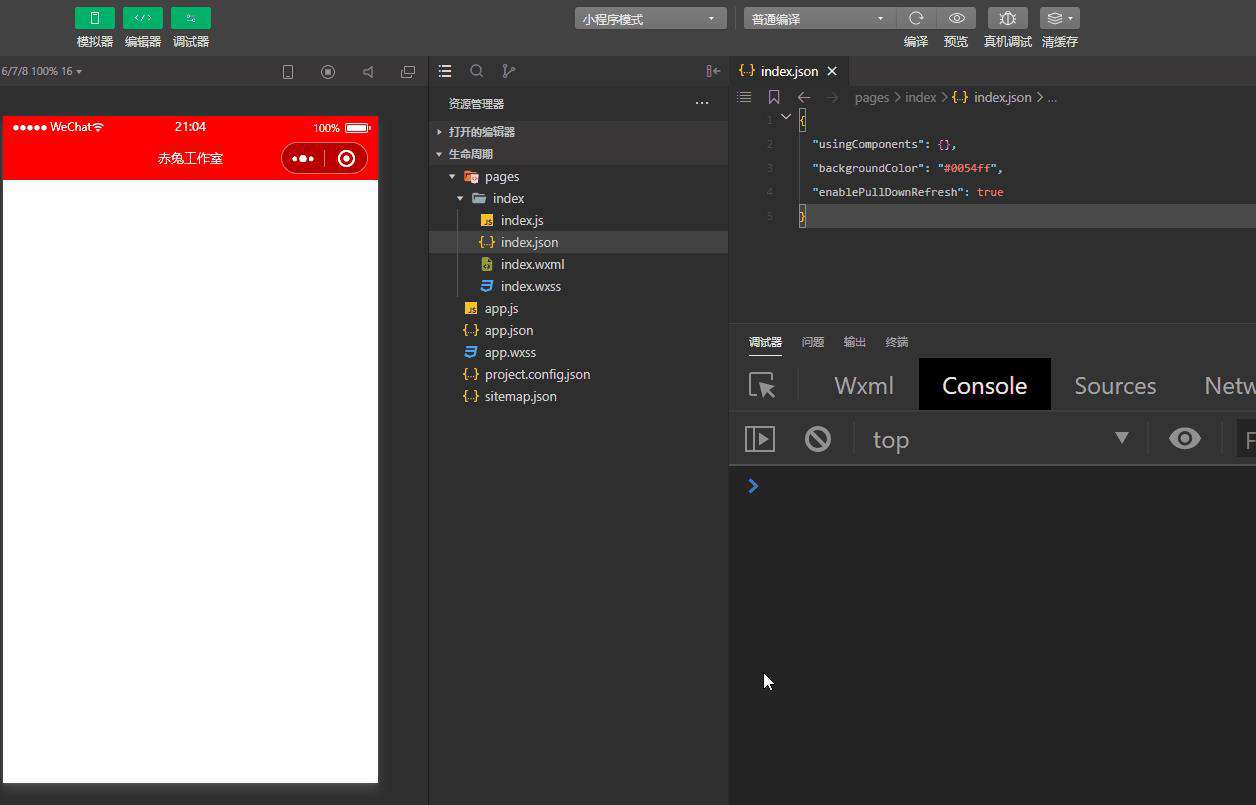Open index.js file
Screen dimensions: 1256x805
[578, 220]
